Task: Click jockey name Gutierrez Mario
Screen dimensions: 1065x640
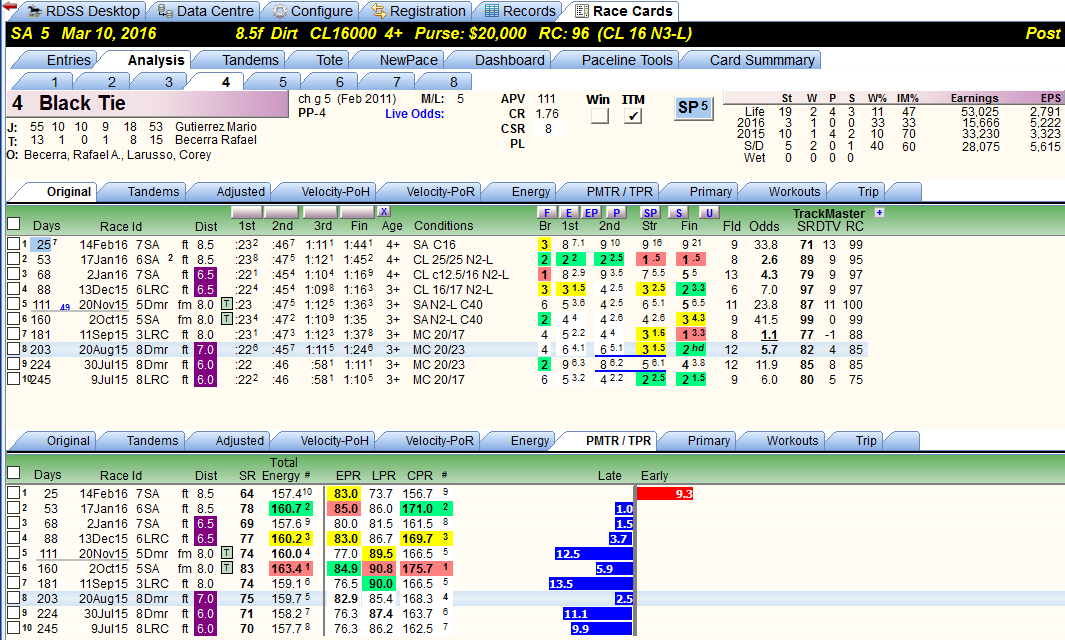Action: (216, 126)
